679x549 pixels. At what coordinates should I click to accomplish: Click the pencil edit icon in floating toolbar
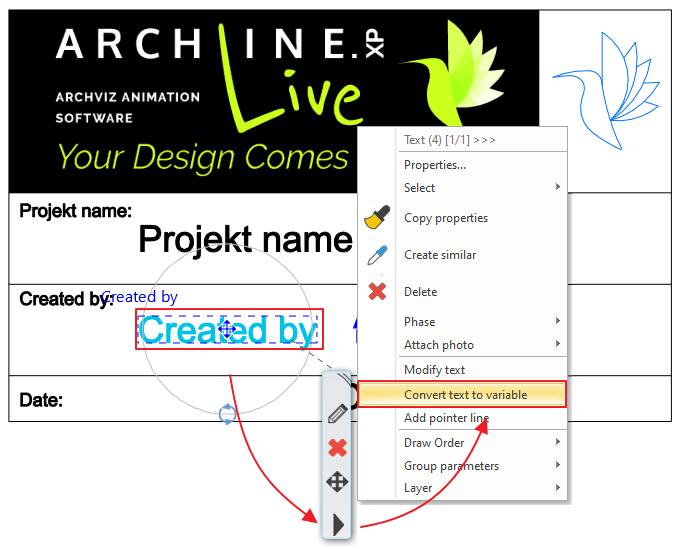coord(337,412)
